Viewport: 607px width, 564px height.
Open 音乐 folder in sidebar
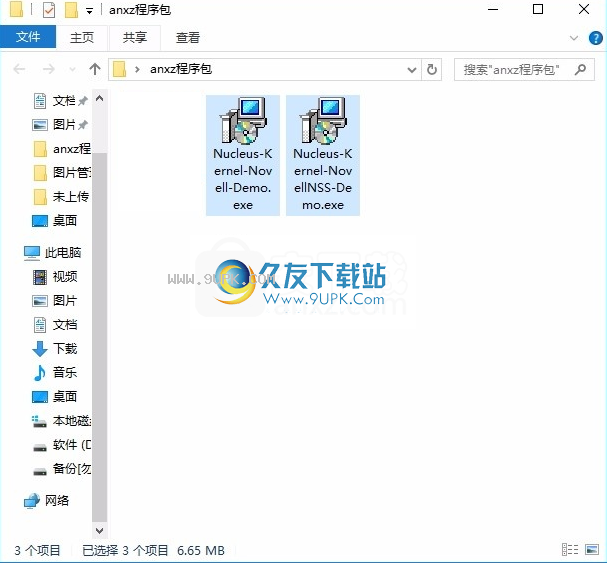[55, 373]
